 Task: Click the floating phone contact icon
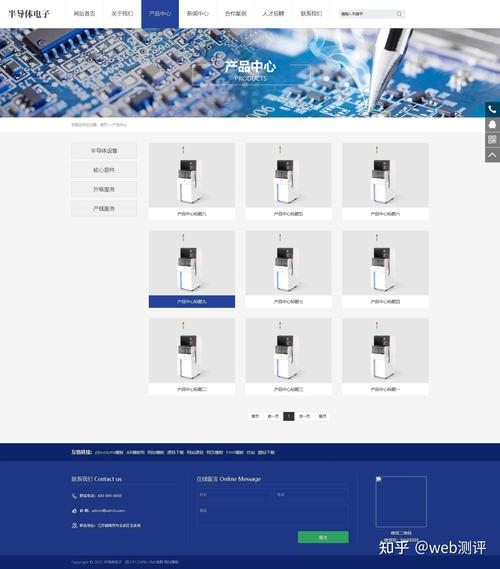tap(492, 110)
